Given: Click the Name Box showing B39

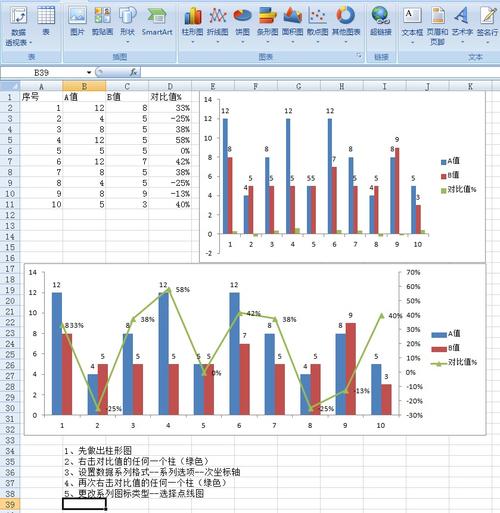Looking at the screenshot, I should [43, 72].
